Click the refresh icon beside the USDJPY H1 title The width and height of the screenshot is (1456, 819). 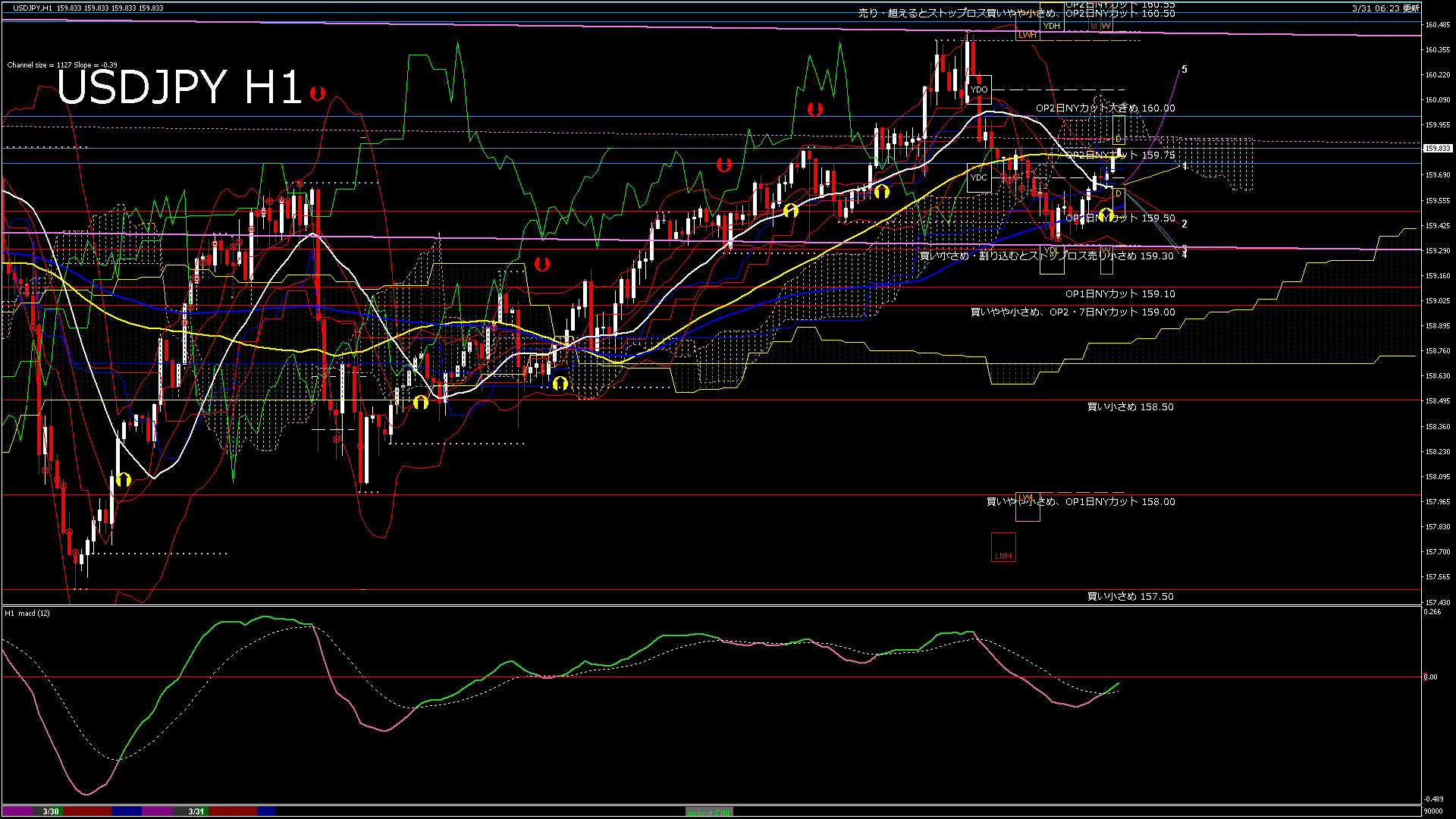[318, 93]
